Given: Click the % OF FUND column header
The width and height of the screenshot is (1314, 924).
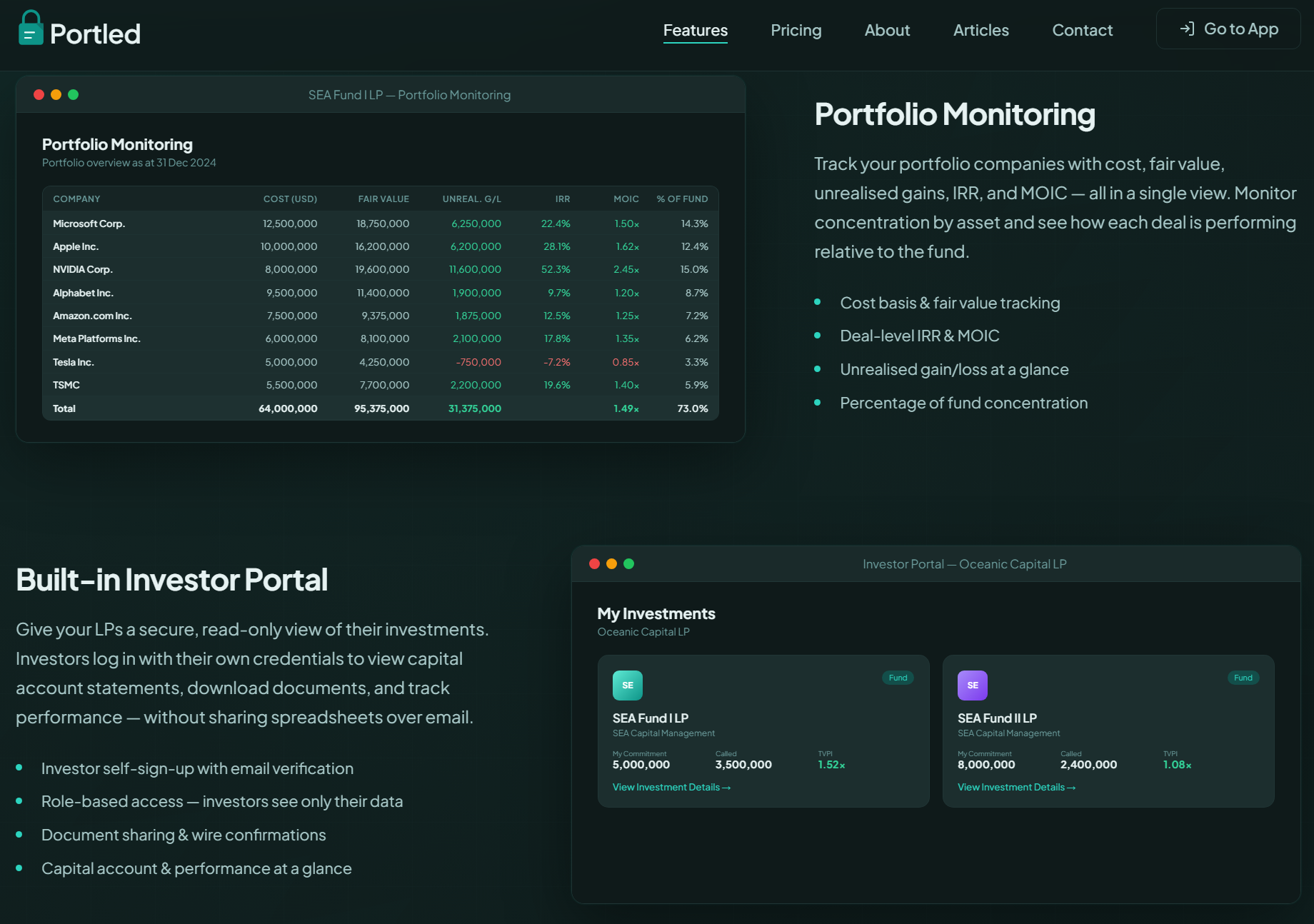Looking at the screenshot, I should 682,199.
